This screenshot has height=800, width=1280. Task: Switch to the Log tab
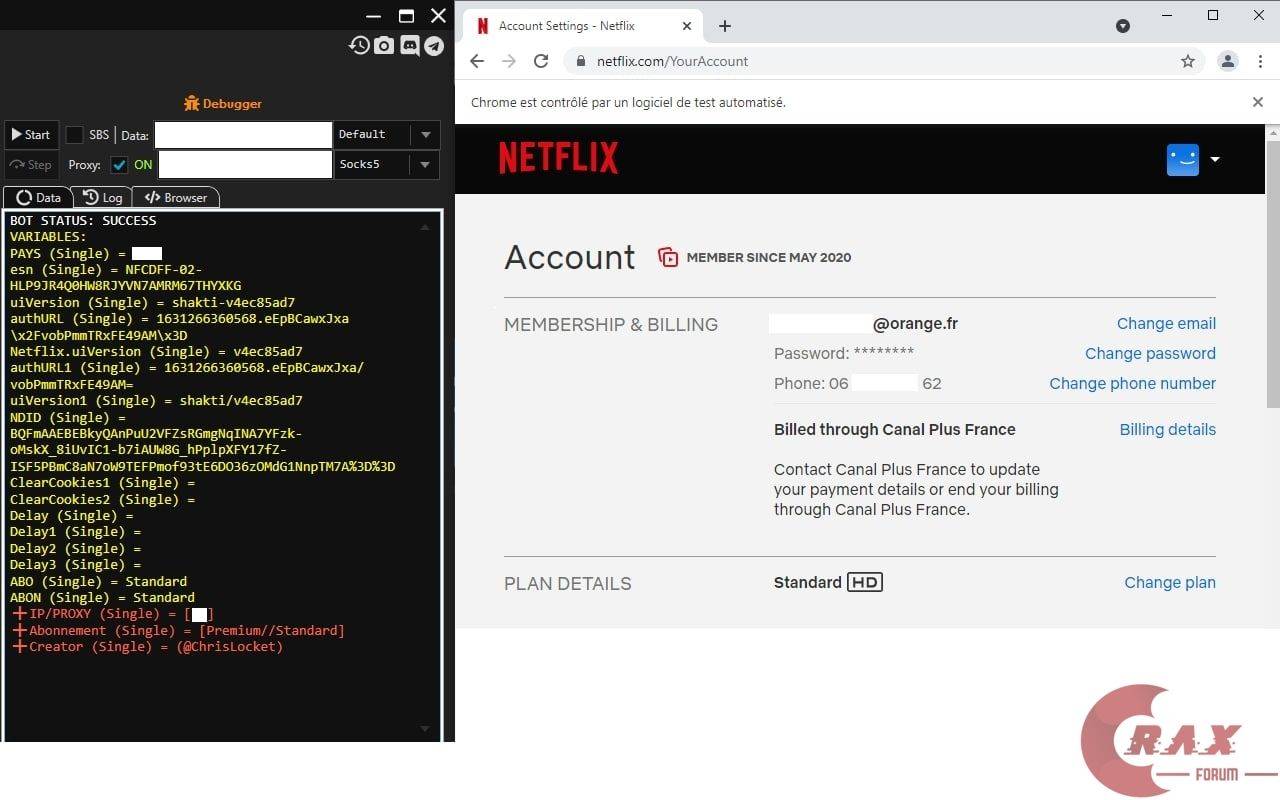[102, 197]
